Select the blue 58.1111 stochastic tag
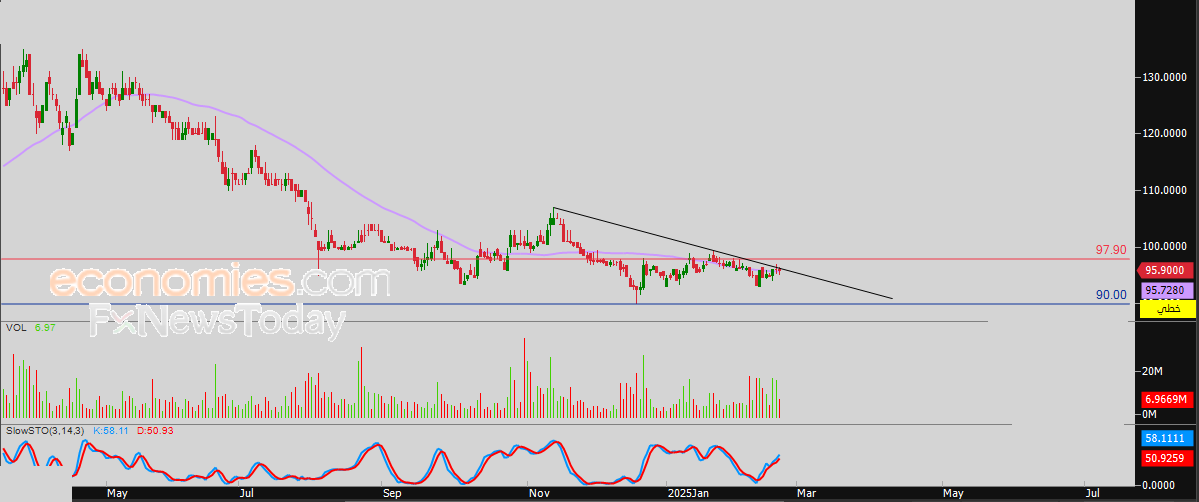This screenshot has width=1199, height=502. tap(1167, 439)
